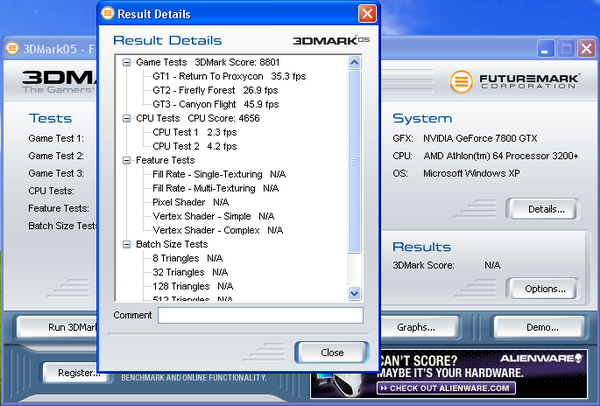
Task: Collapse the Batch Size Tests tree node
Action: [x=126, y=244]
